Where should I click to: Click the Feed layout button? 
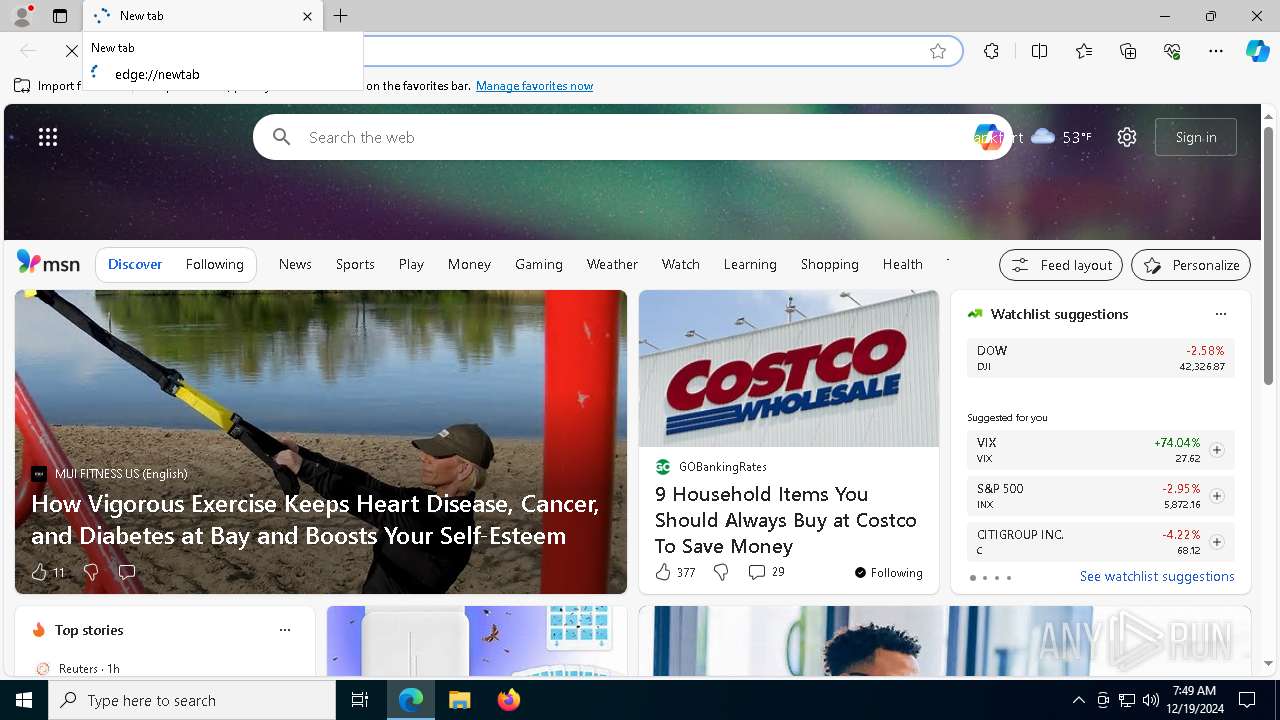tap(1061, 265)
